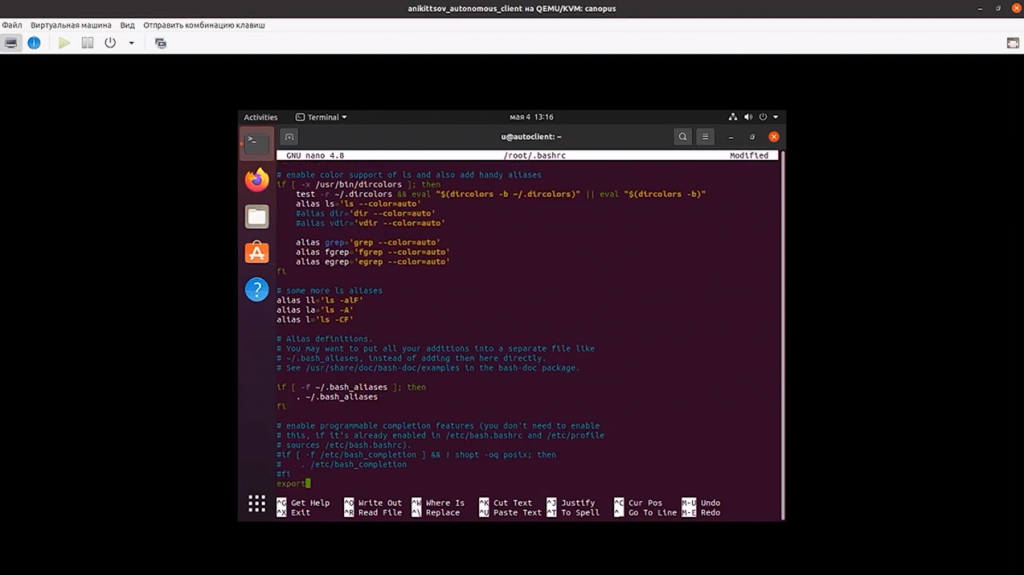Open the Виртуальная машина menu

pyautogui.click(x=71, y=25)
